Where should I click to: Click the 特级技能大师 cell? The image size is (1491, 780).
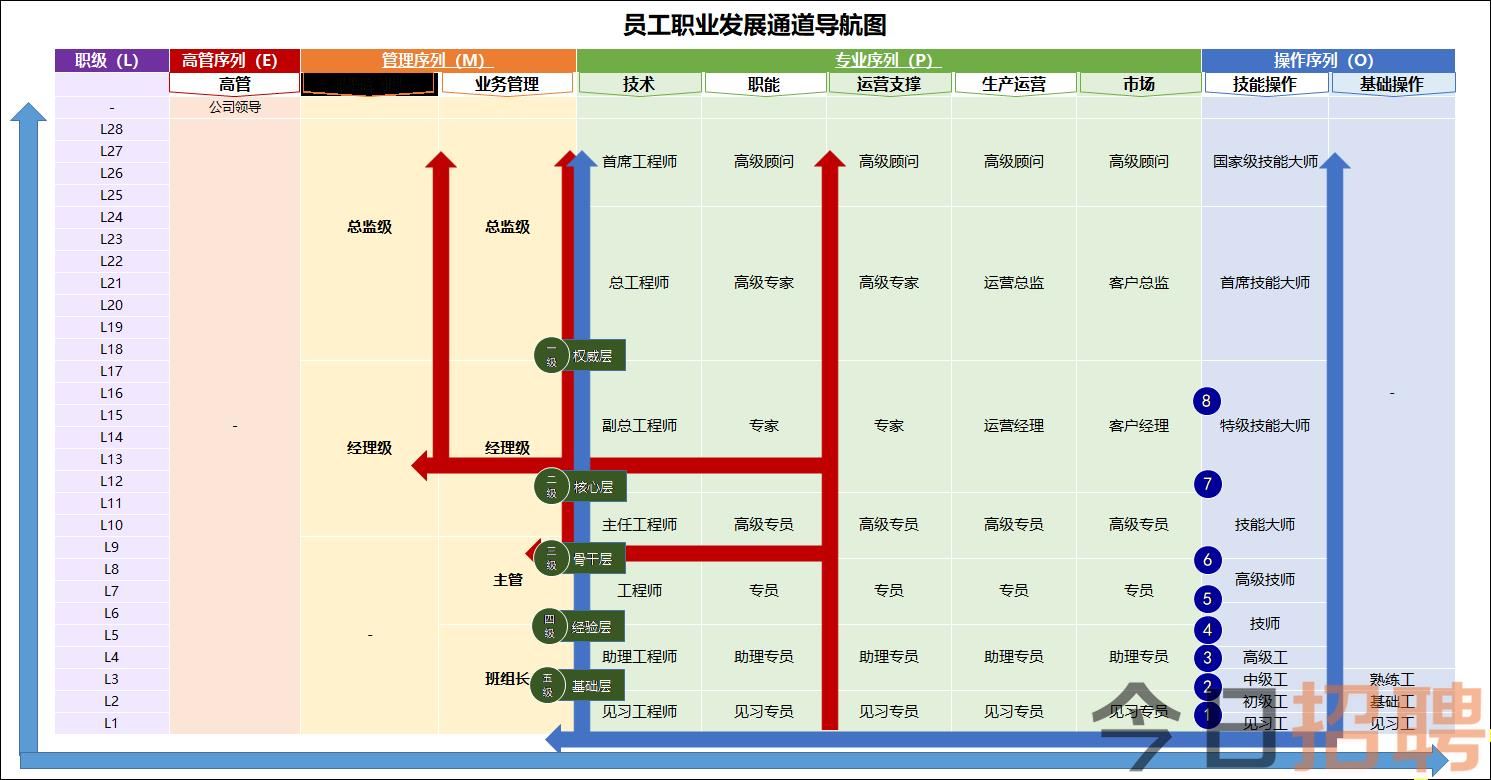pyautogui.click(x=1265, y=426)
